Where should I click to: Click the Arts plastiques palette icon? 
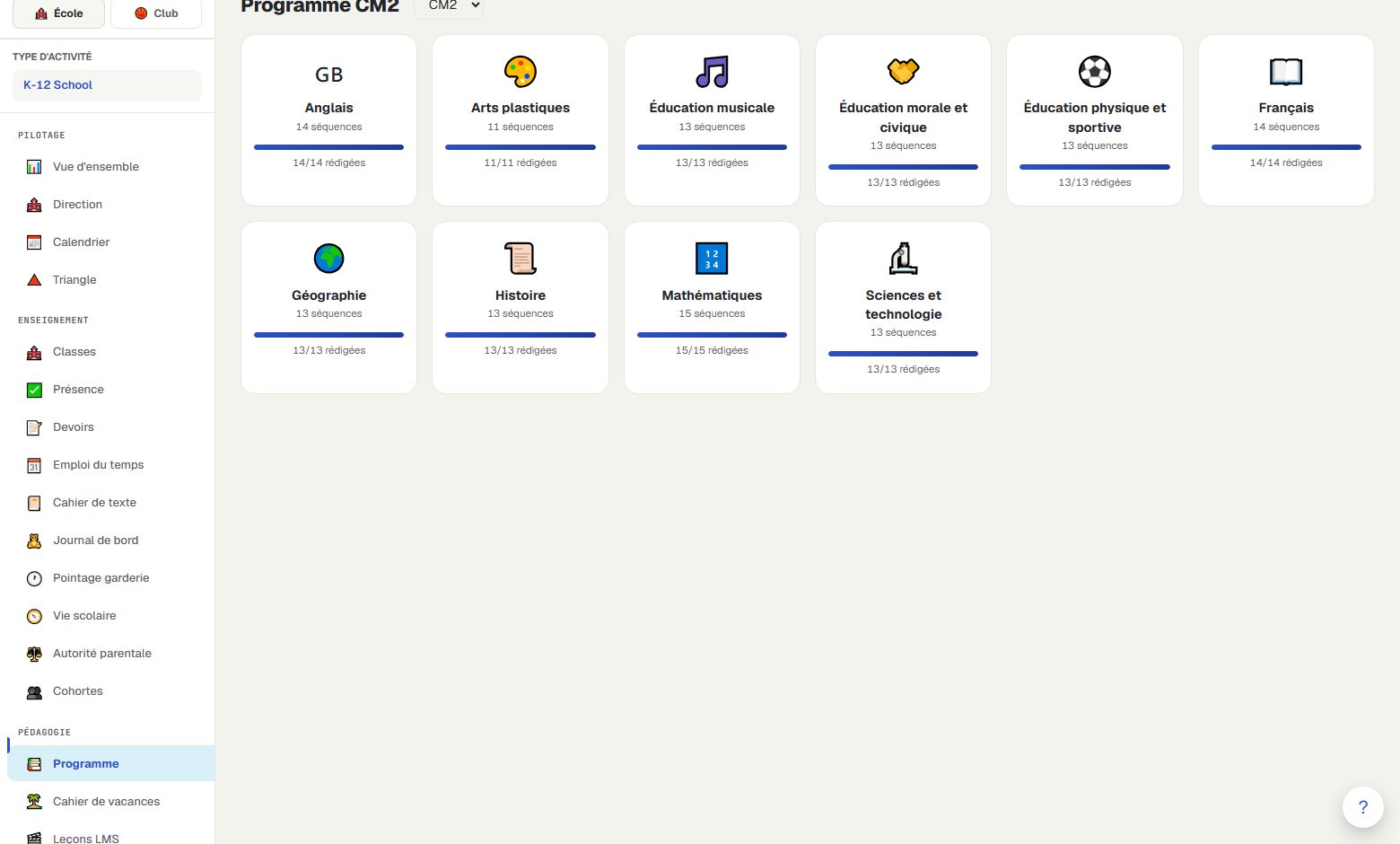click(521, 72)
